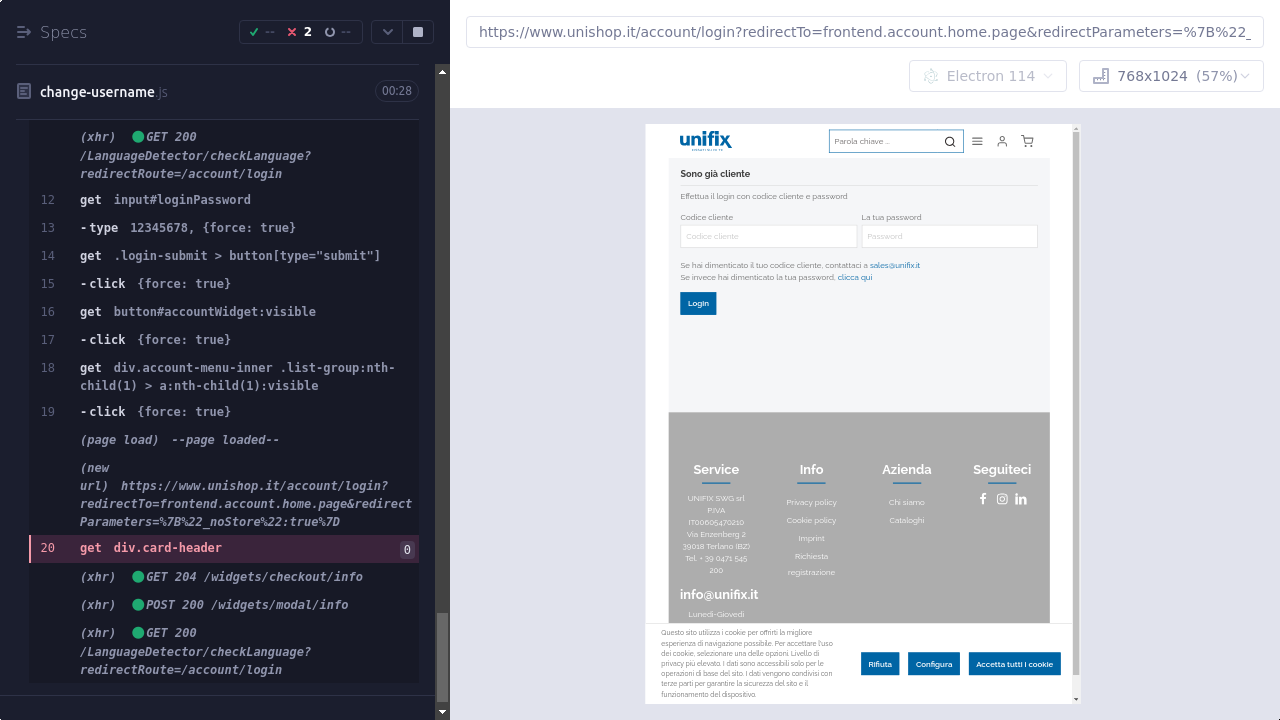Click the blue Login button

(x=698, y=303)
